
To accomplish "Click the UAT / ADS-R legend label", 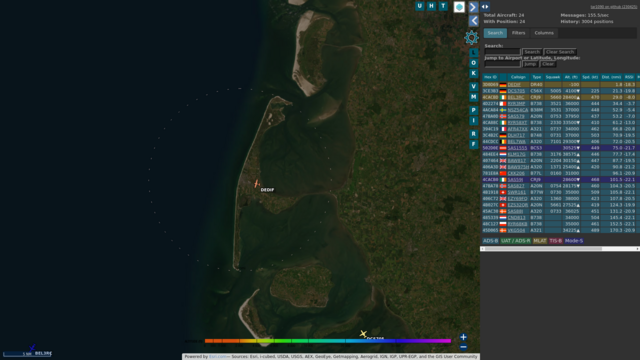I will pyautogui.click(x=516, y=241).
